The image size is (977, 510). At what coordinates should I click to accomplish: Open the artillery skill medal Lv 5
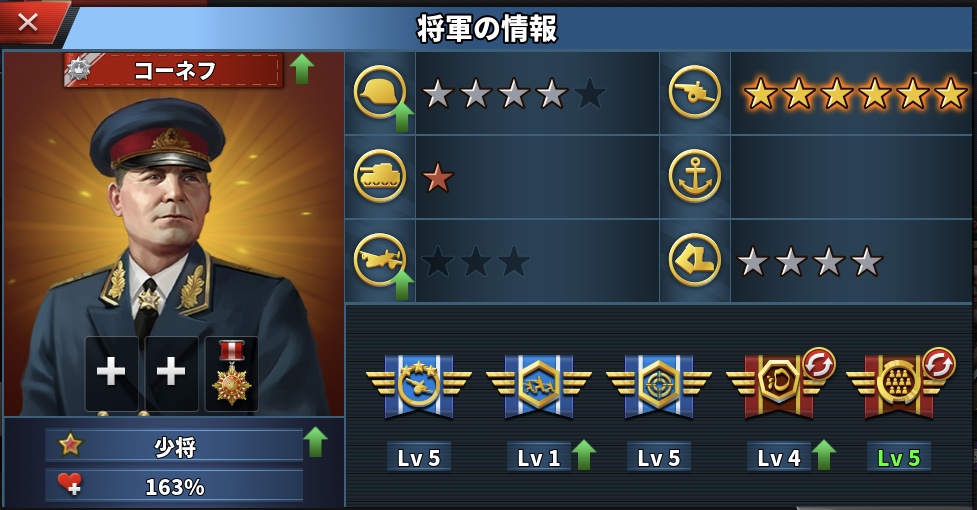click(419, 385)
